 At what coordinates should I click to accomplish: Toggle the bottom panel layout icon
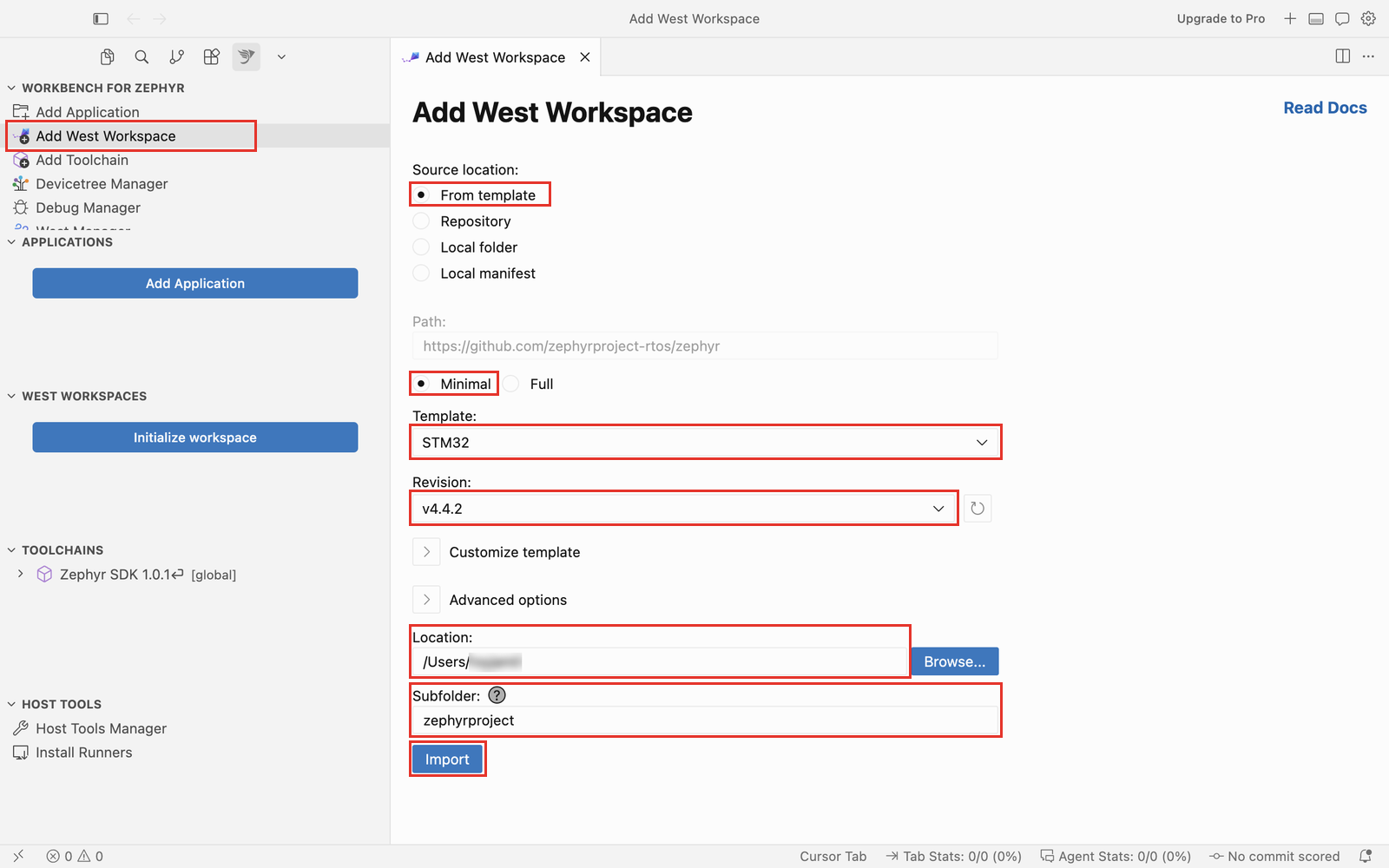[1316, 18]
